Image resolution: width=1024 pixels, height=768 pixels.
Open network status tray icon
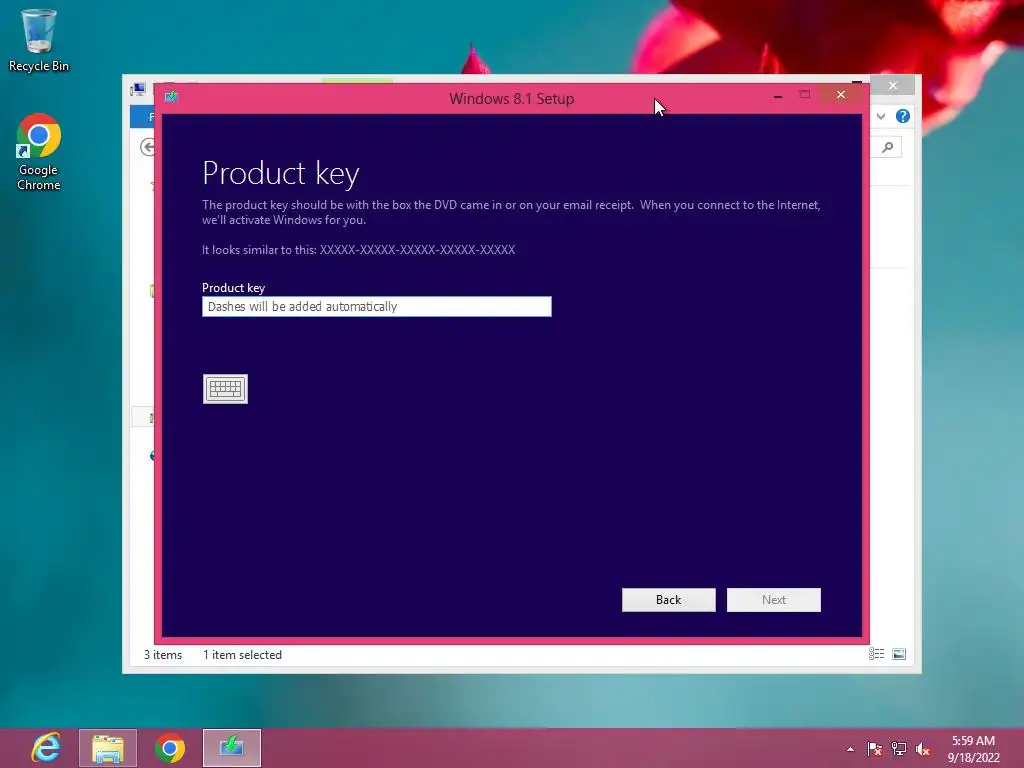(x=899, y=749)
